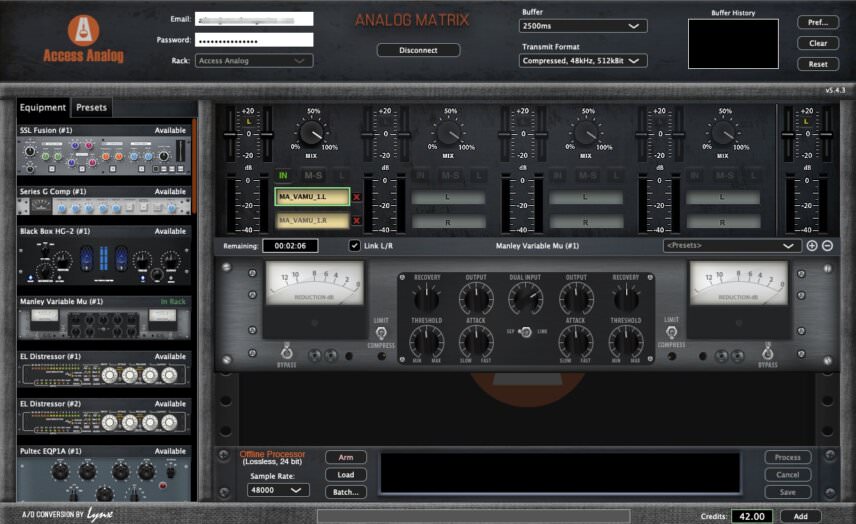Open preferences with the Pref... button

pos(818,22)
